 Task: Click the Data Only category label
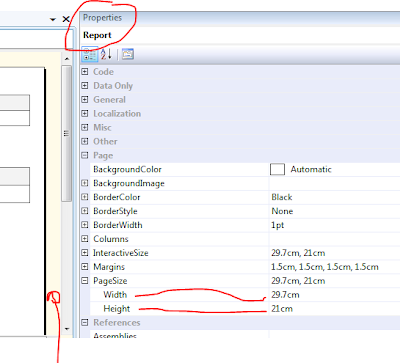113,86
